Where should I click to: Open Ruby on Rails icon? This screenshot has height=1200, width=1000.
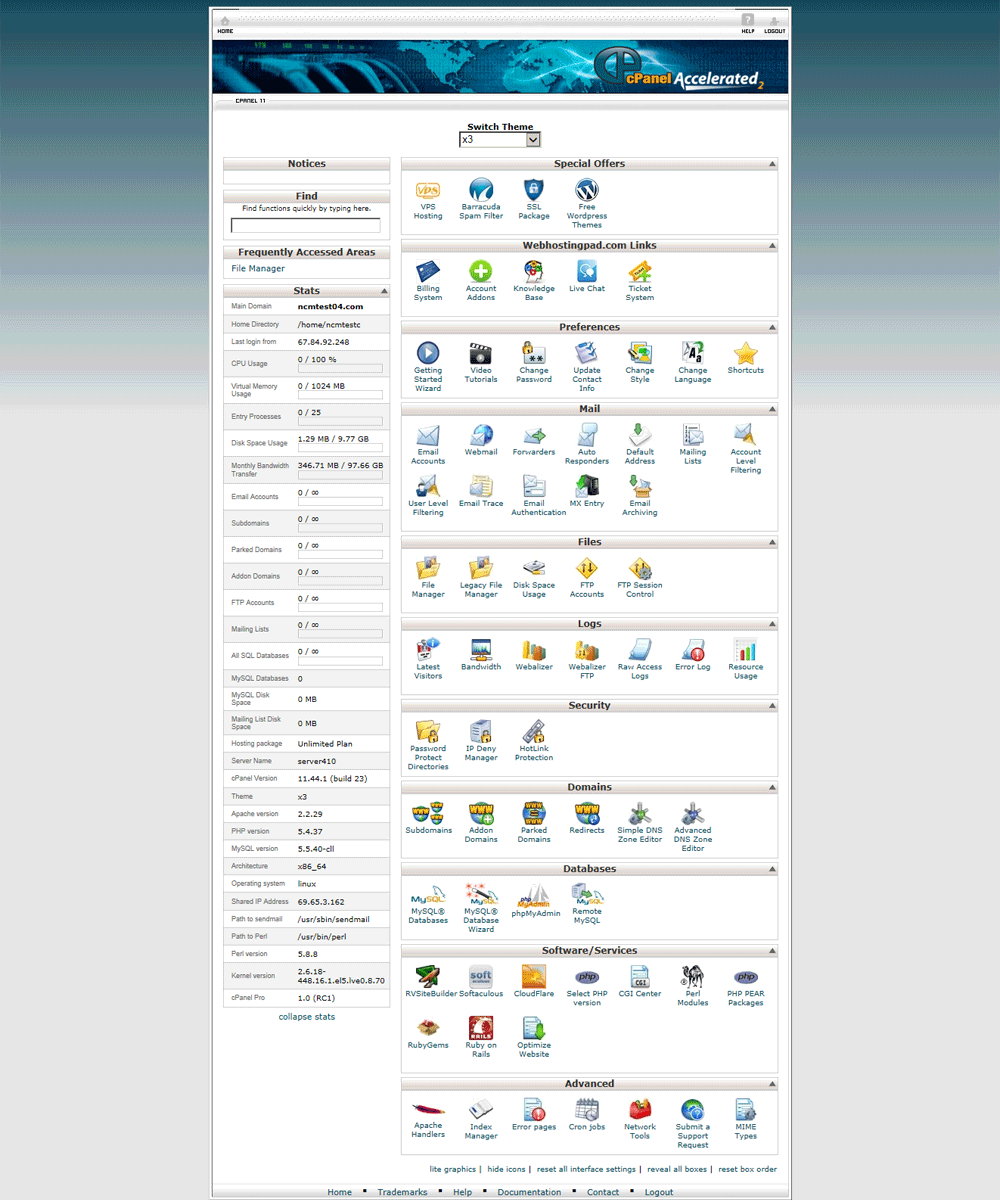tap(481, 1028)
